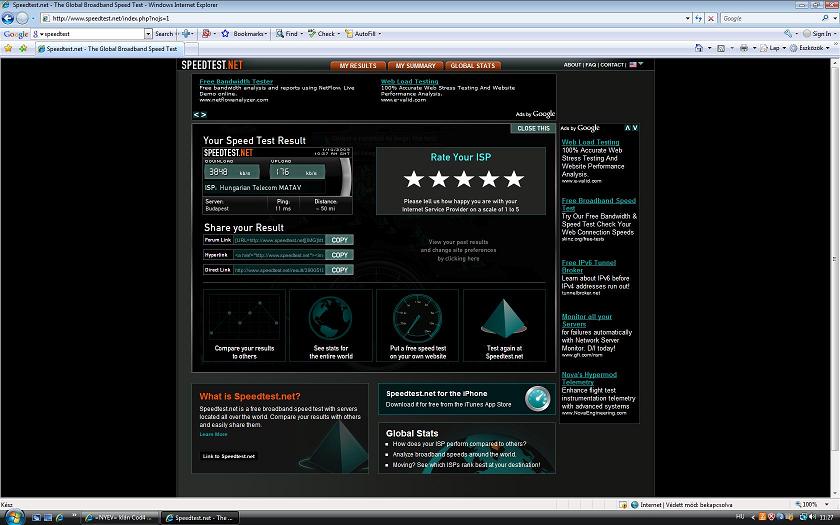Click the Google Toolbar wrench settings icon
The image size is (840, 525).
click(x=788, y=33)
